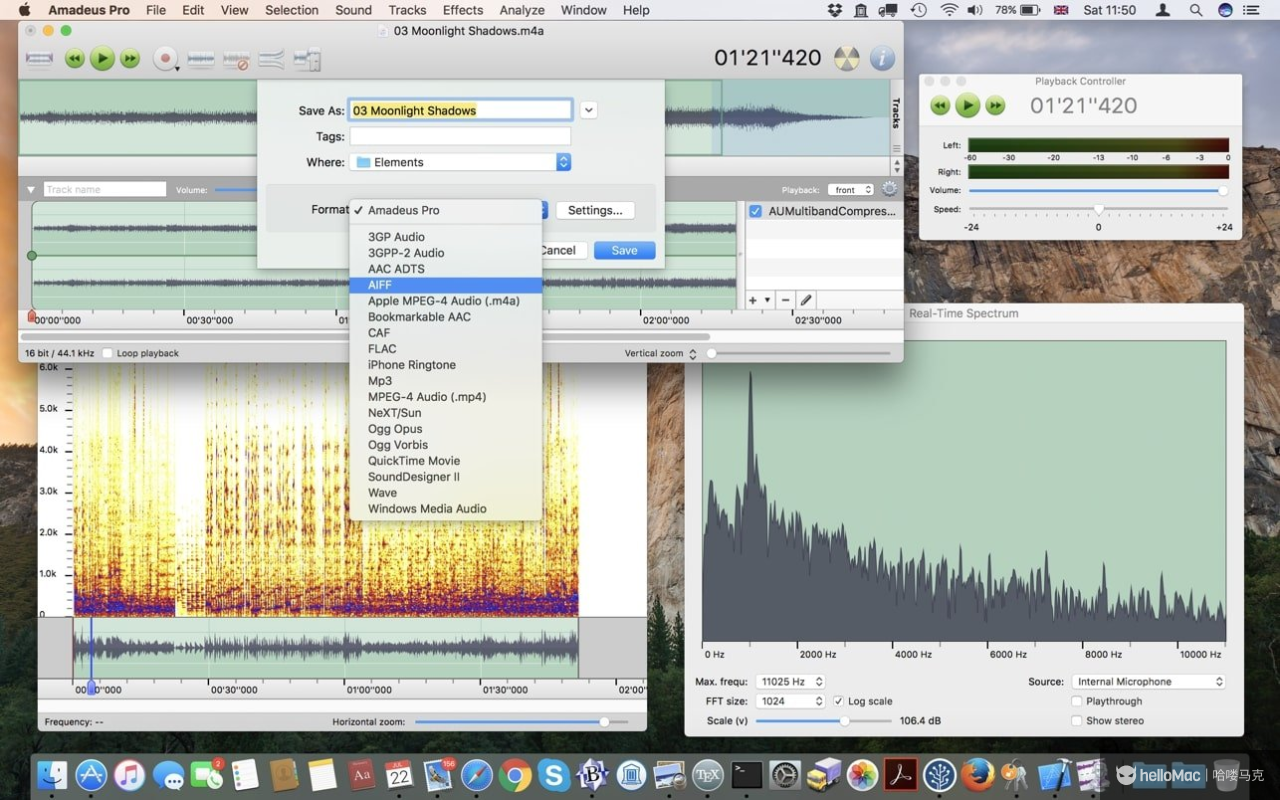1280x800 pixels.
Task: Click the waveform overview toolbar icon
Action: pos(39,59)
